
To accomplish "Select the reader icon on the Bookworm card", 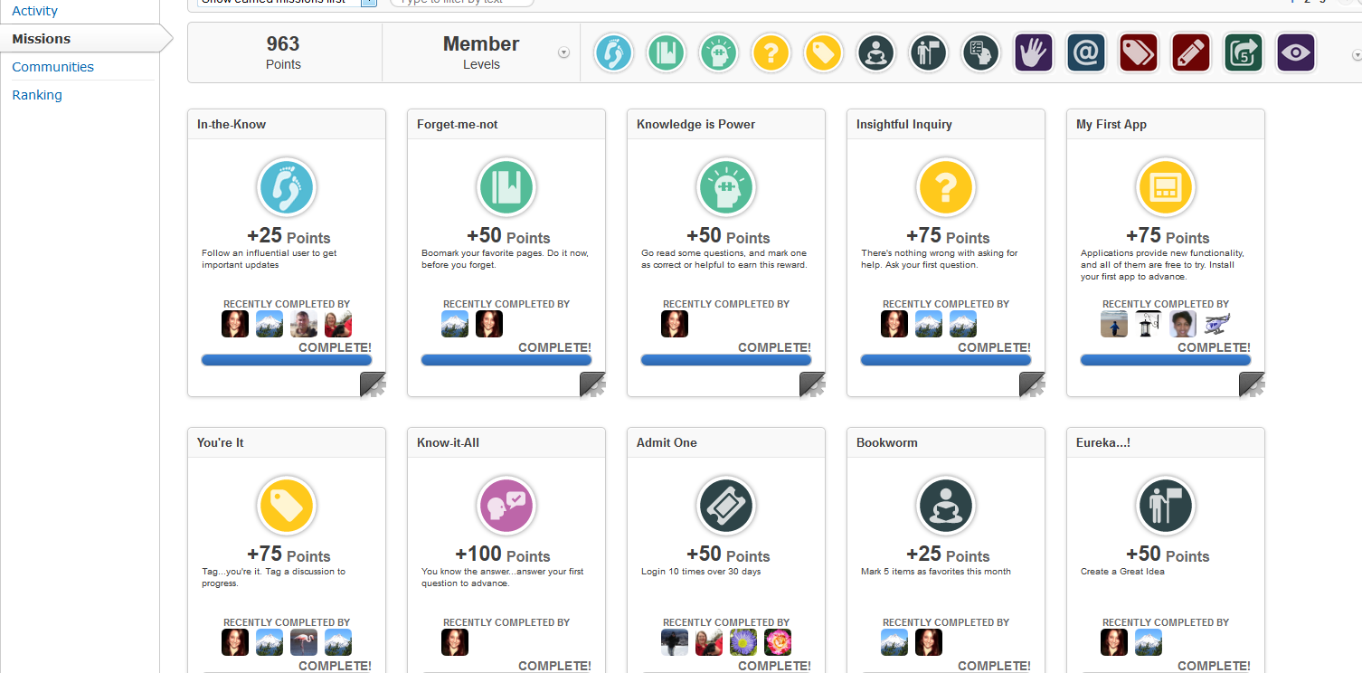I will coord(946,506).
